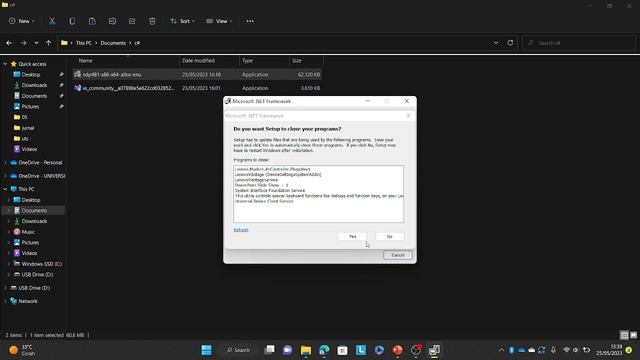Click the Share icon in Explorer toolbar

pos(132,21)
